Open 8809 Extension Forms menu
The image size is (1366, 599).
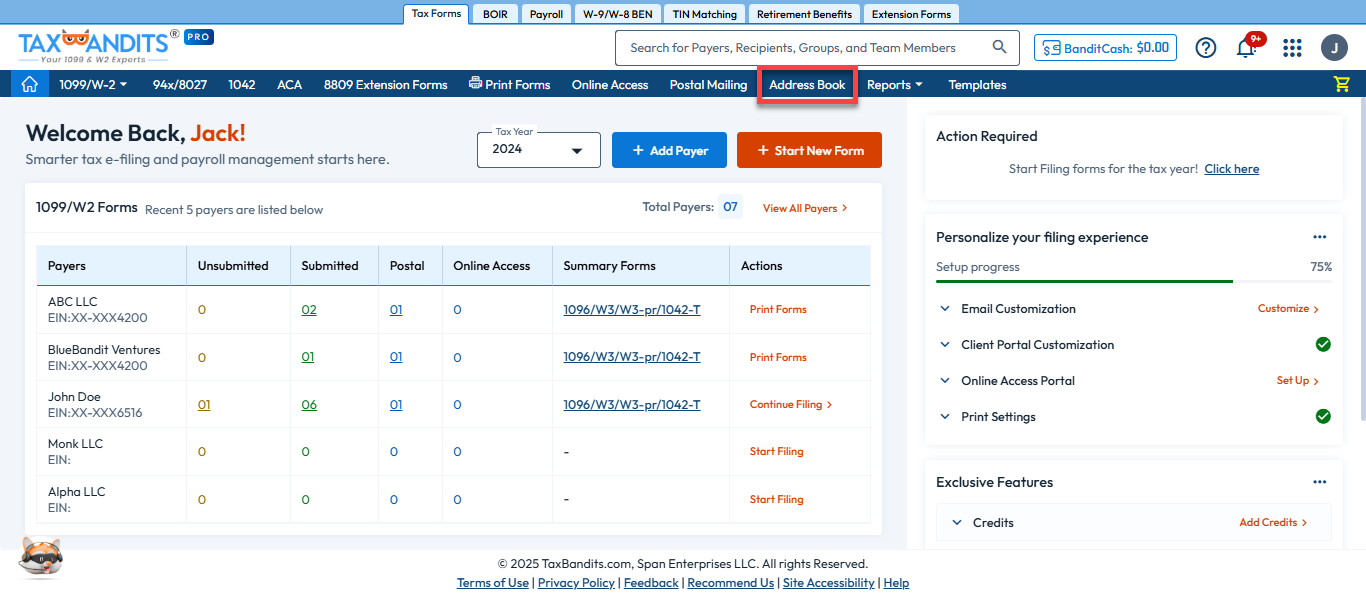tap(385, 84)
